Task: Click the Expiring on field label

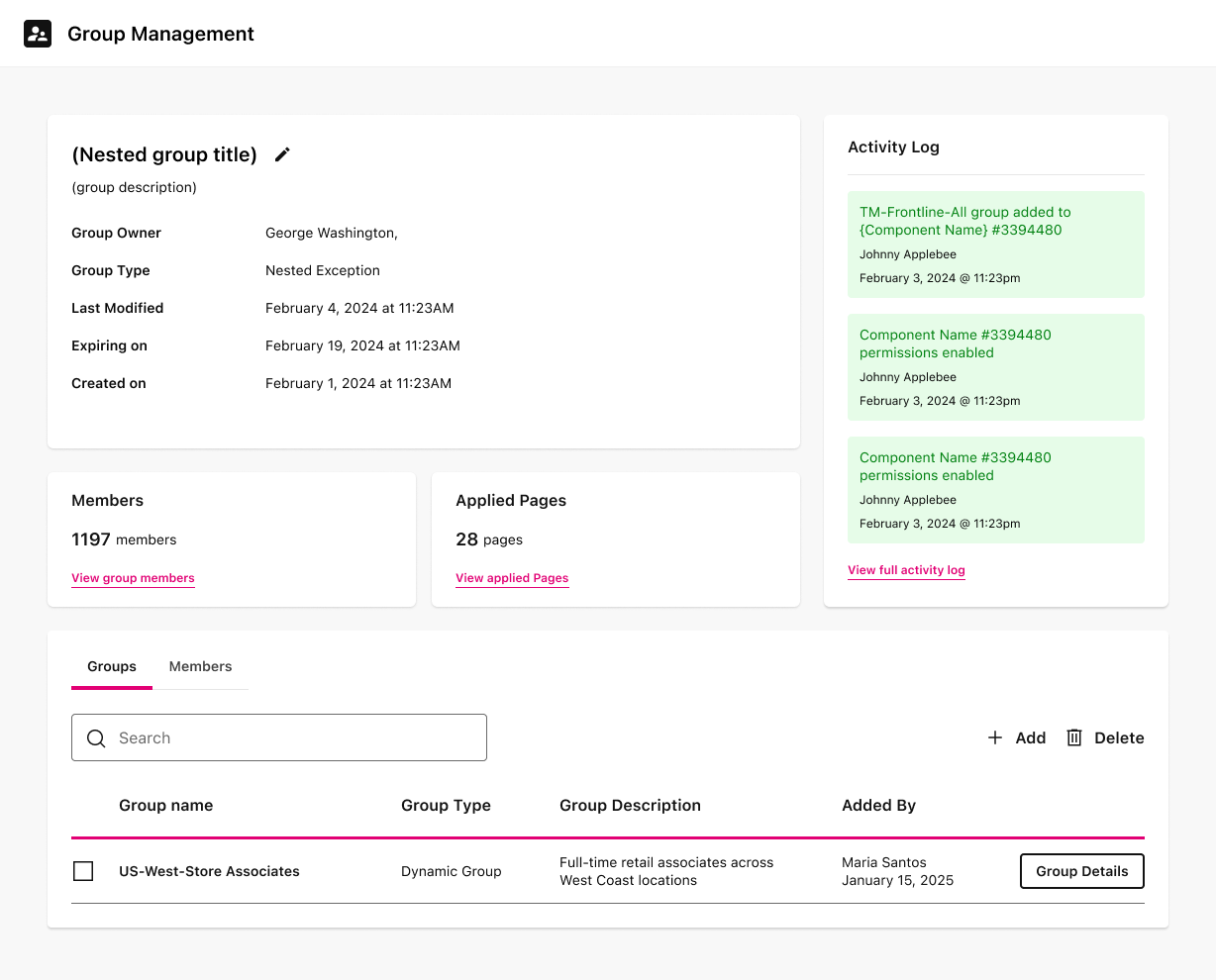Action: click(x=109, y=346)
